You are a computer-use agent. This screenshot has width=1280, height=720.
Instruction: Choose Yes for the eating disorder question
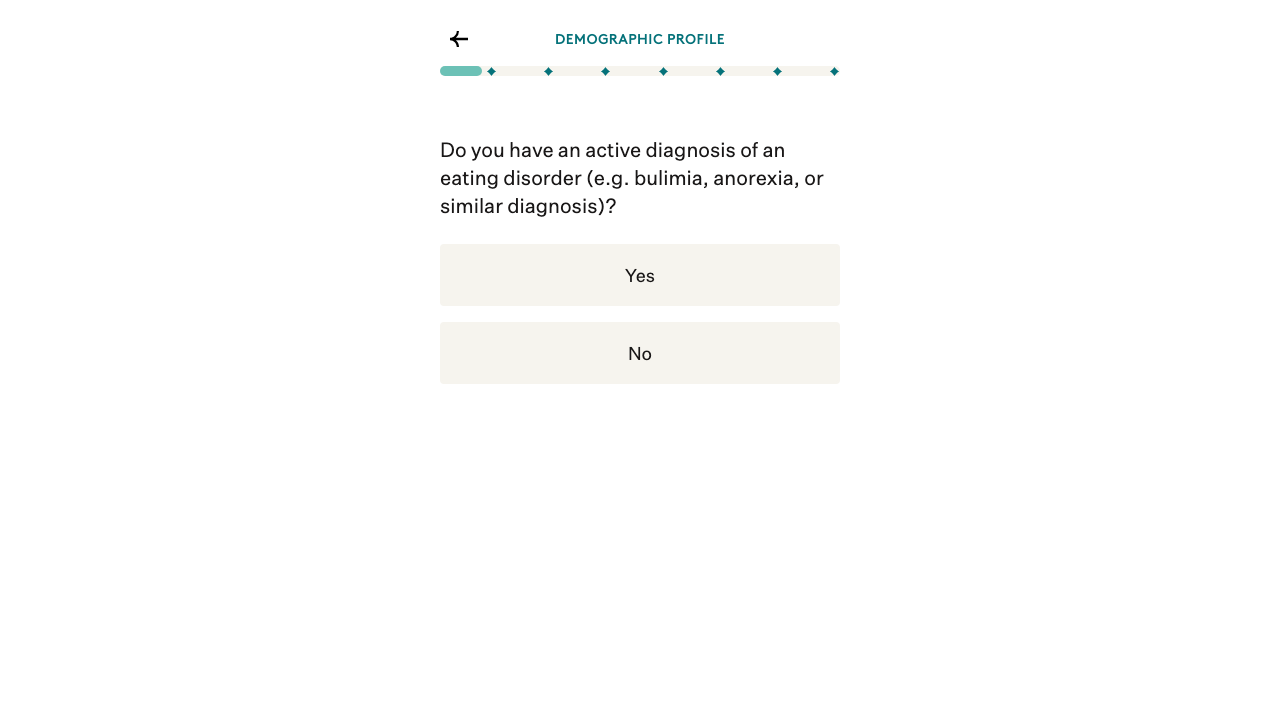(640, 275)
